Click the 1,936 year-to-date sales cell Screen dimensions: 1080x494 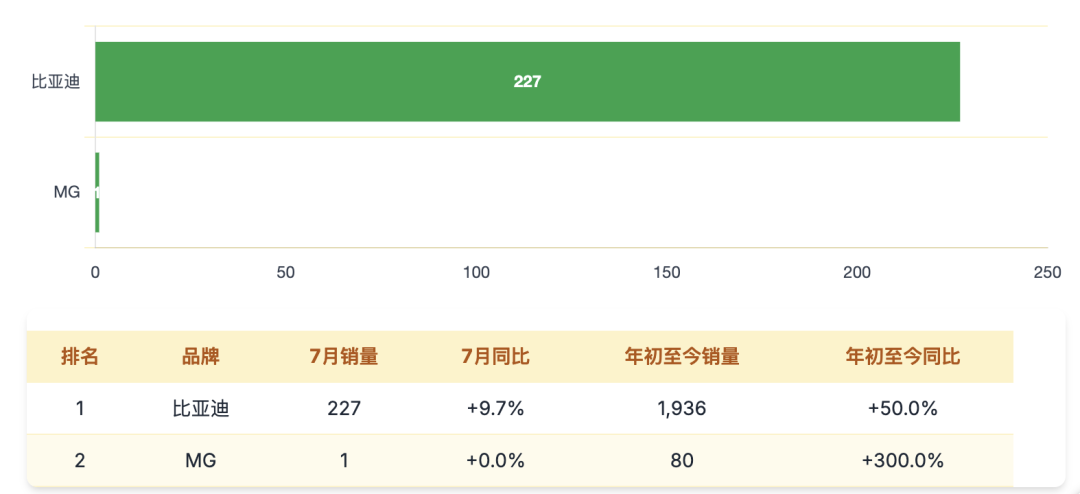tap(682, 409)
